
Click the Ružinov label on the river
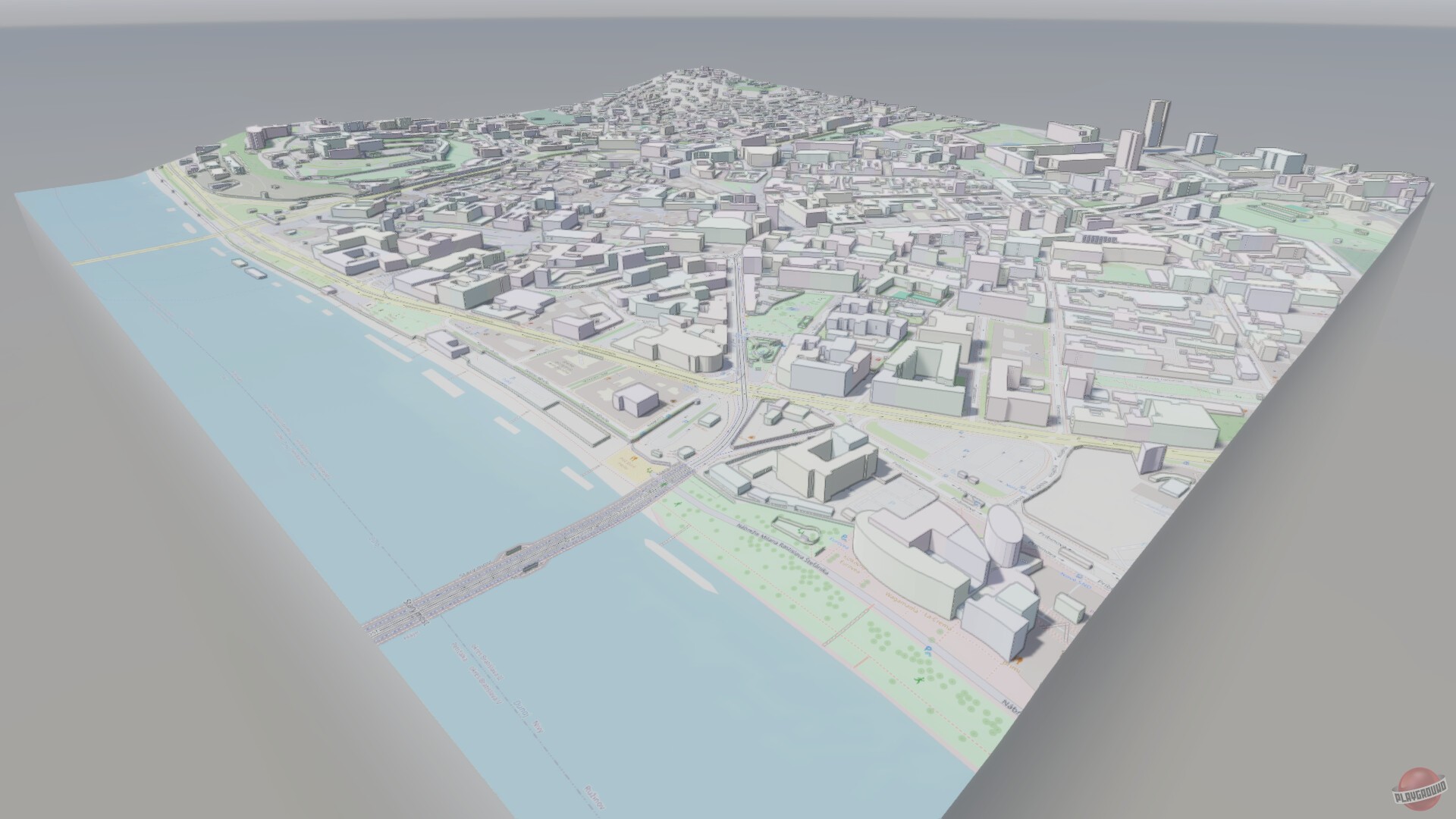coord(594,796)
